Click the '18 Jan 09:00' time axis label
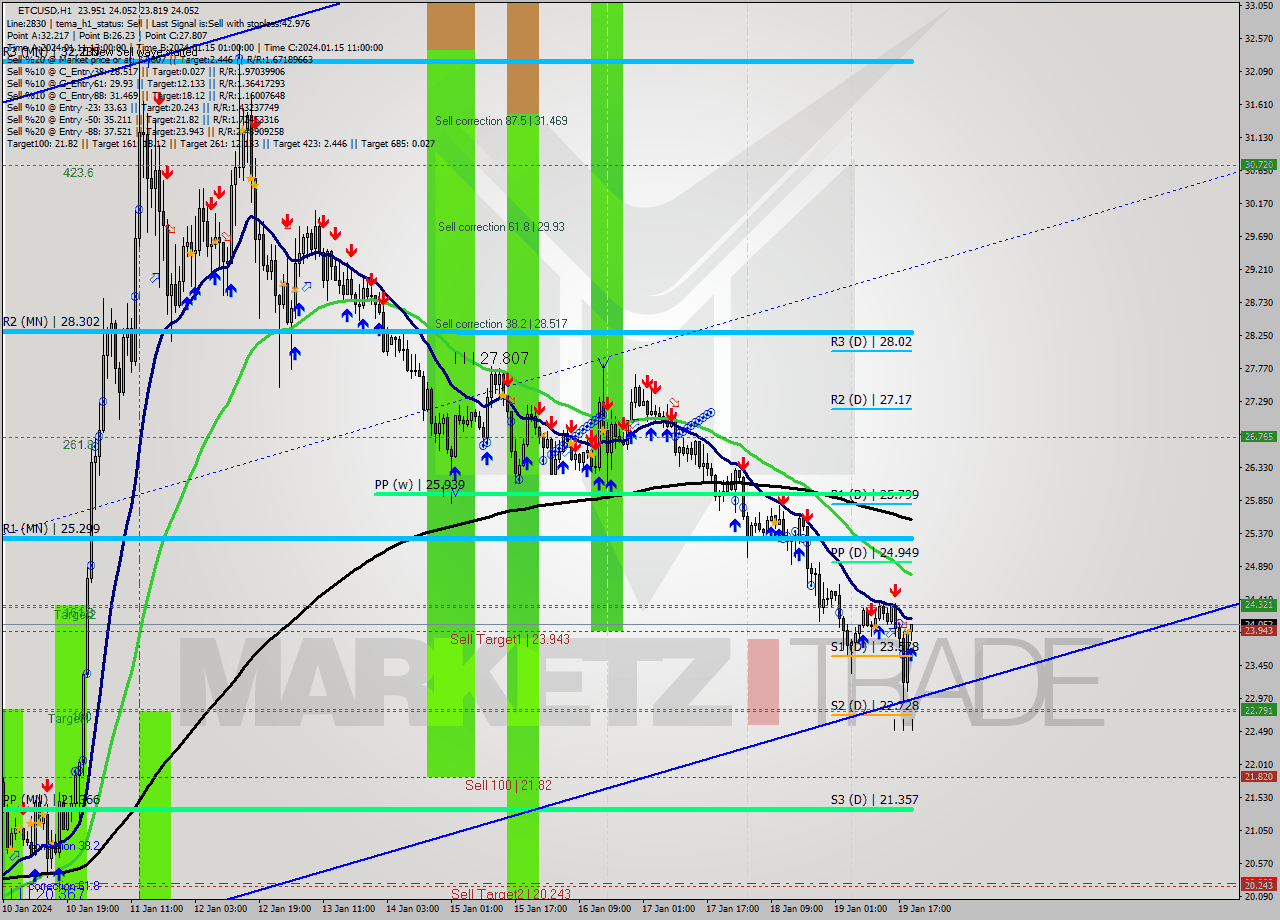 [x=797, y=910]
